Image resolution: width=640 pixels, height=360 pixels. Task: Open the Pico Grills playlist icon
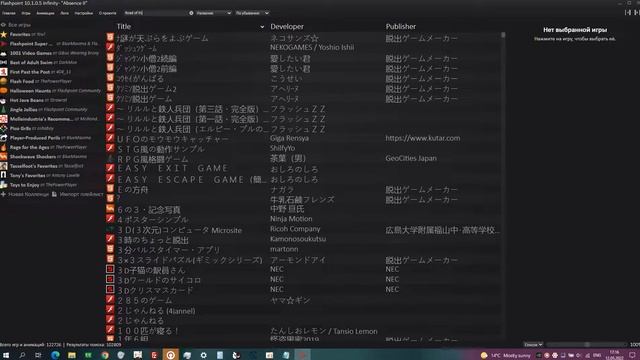pos(4,128)
